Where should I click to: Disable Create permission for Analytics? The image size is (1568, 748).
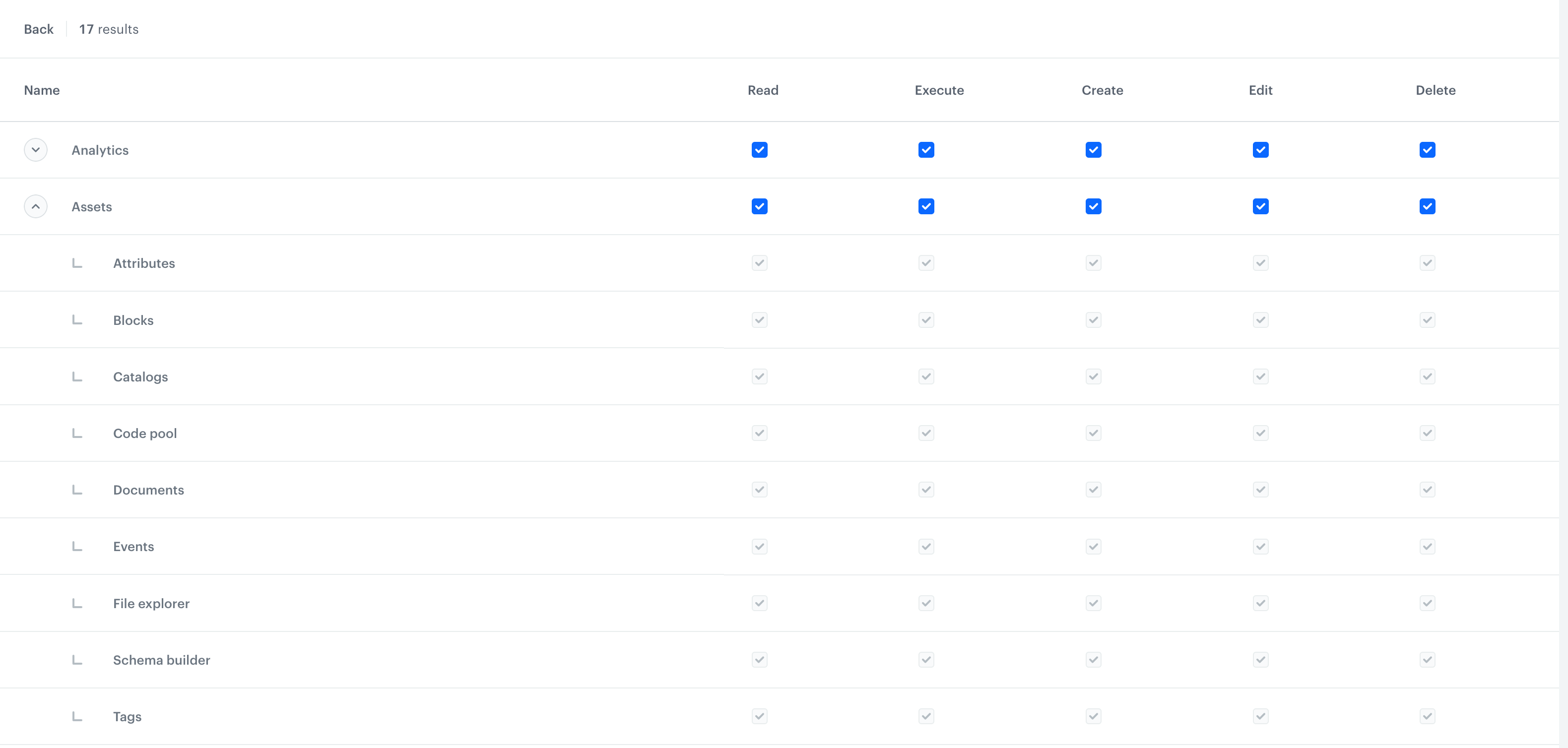tap(1093, 149)
